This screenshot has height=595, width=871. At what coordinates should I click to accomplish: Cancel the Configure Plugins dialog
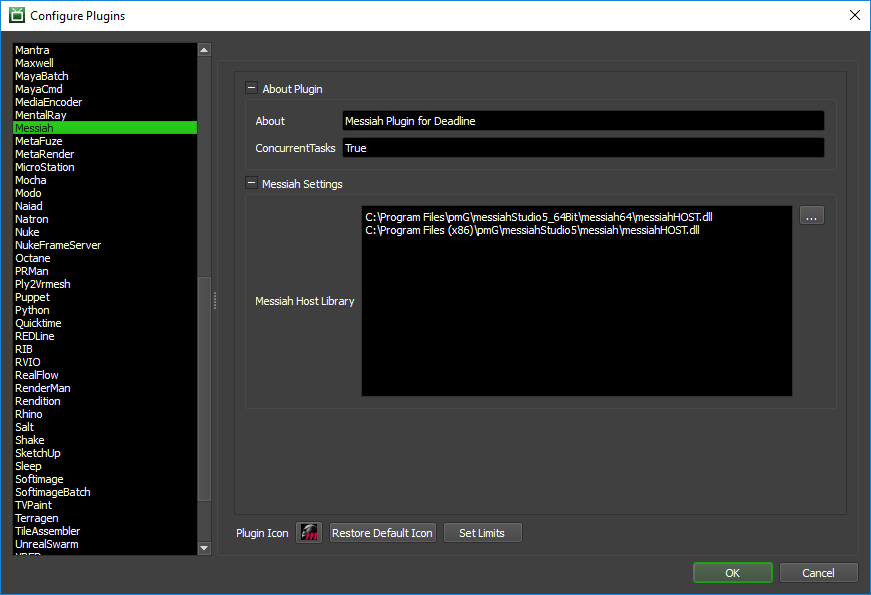pyautogui.click(x=818, y=573)
